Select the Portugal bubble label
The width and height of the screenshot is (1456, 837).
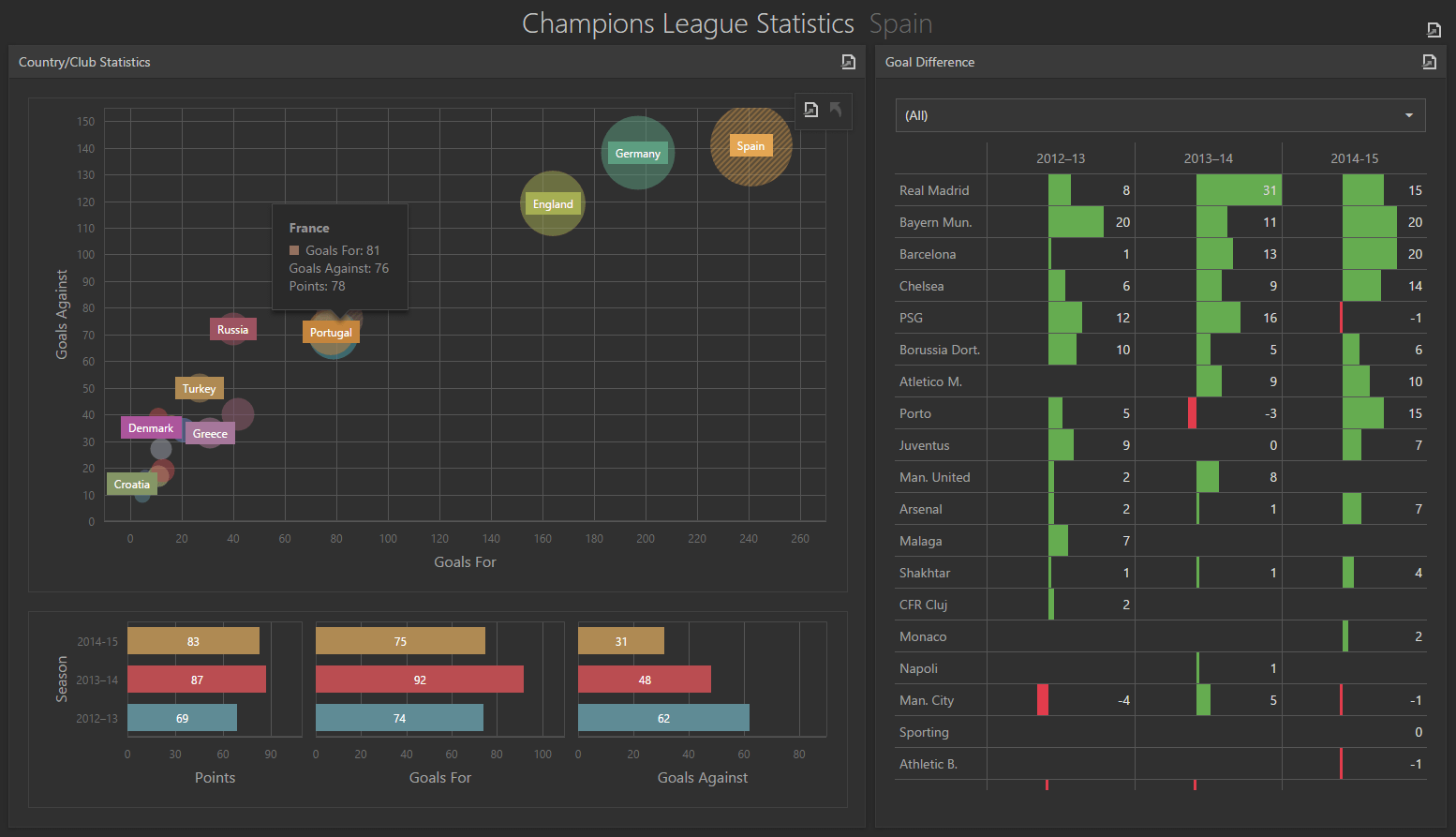[331, 333]
